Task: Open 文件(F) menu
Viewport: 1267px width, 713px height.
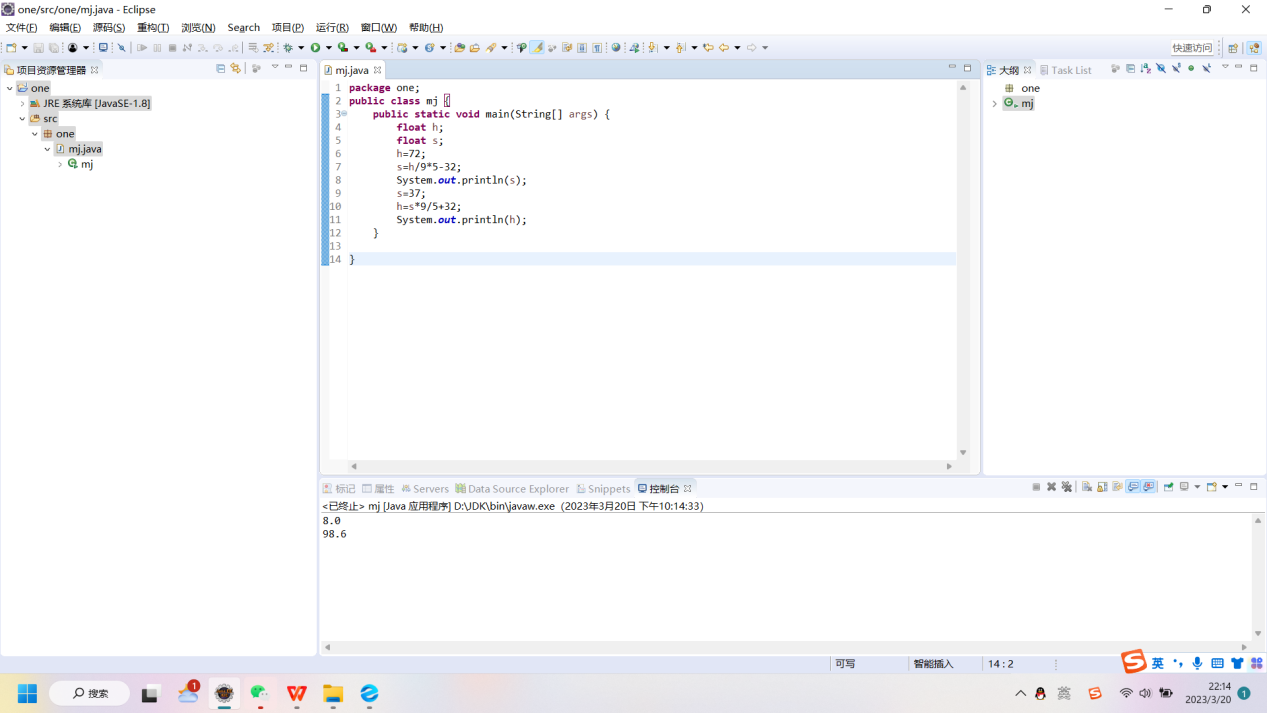Action: coord(21,27)
